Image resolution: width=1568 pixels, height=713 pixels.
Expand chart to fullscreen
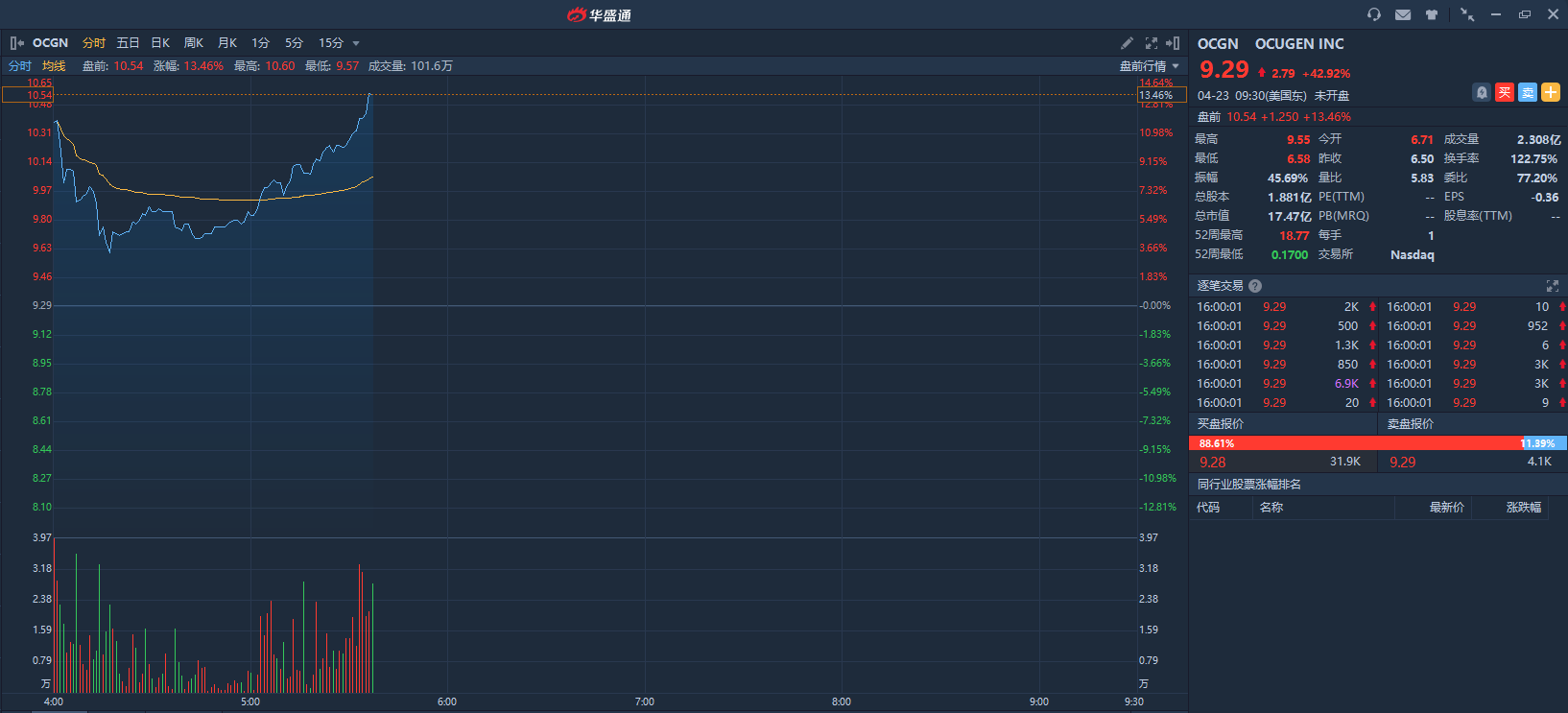click(1151, 43)
